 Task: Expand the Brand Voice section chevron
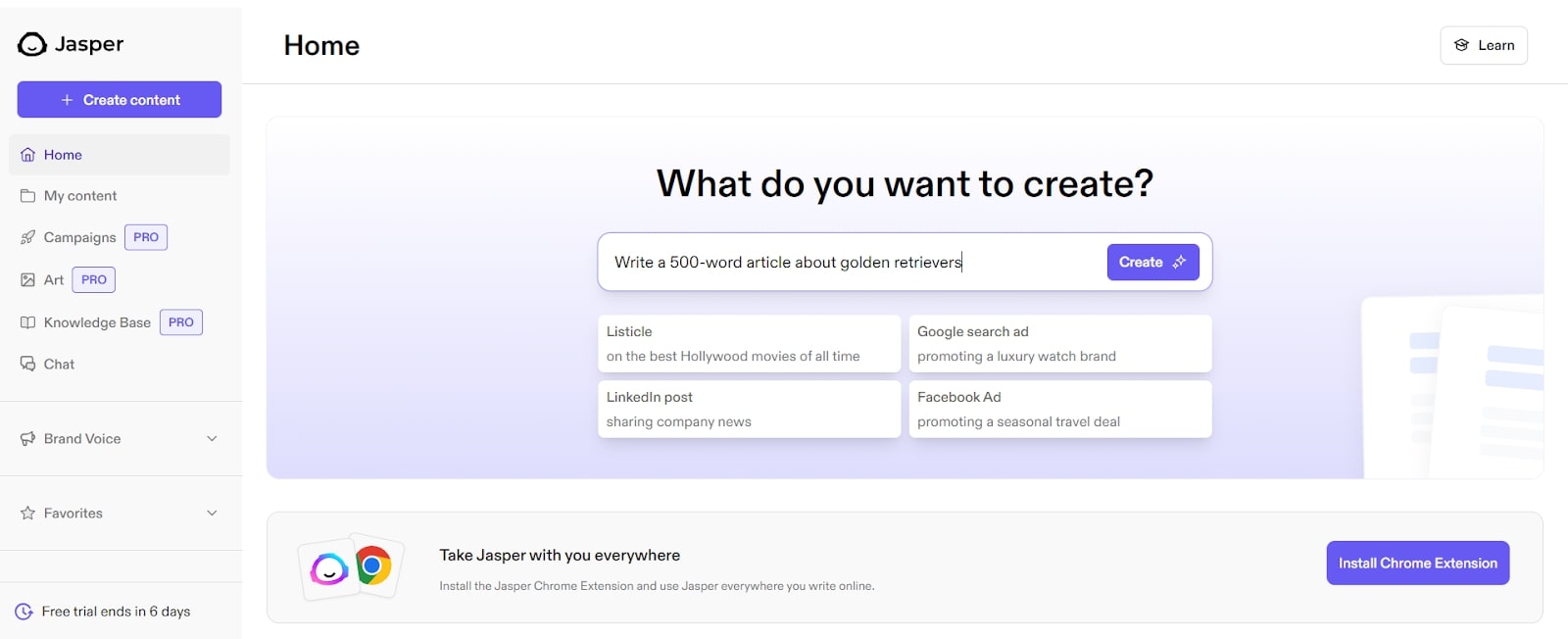(x=212, y=439)
